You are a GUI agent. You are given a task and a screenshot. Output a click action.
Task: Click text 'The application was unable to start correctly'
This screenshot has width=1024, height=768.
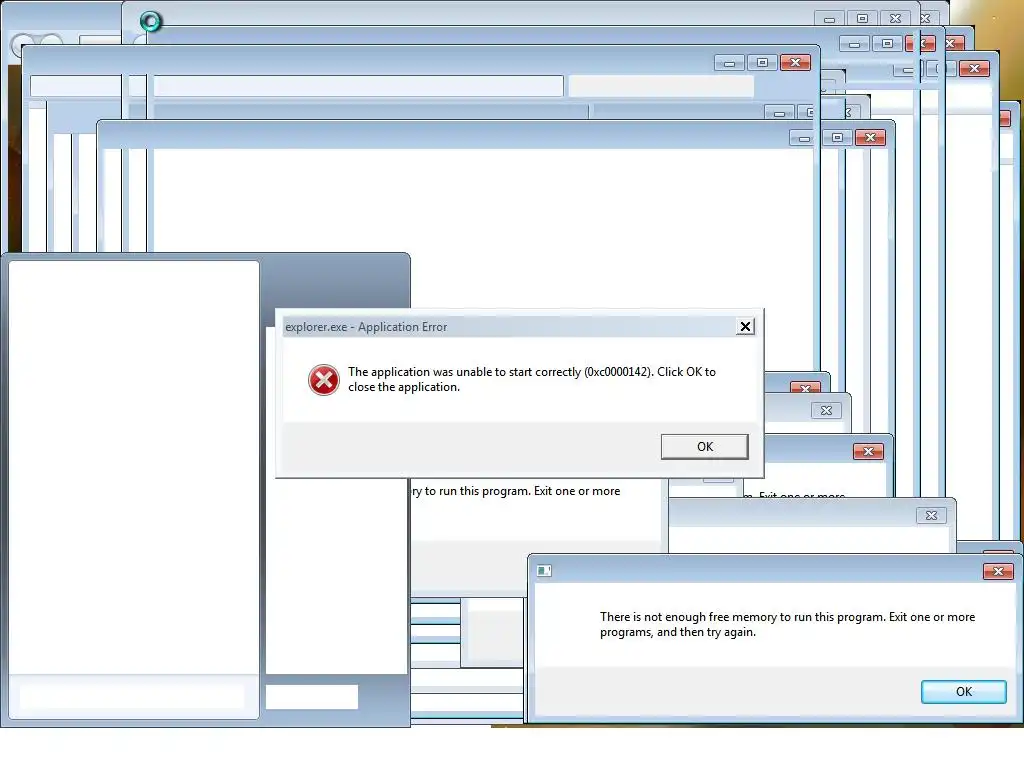pyautogui.click(x=464, y=372)
